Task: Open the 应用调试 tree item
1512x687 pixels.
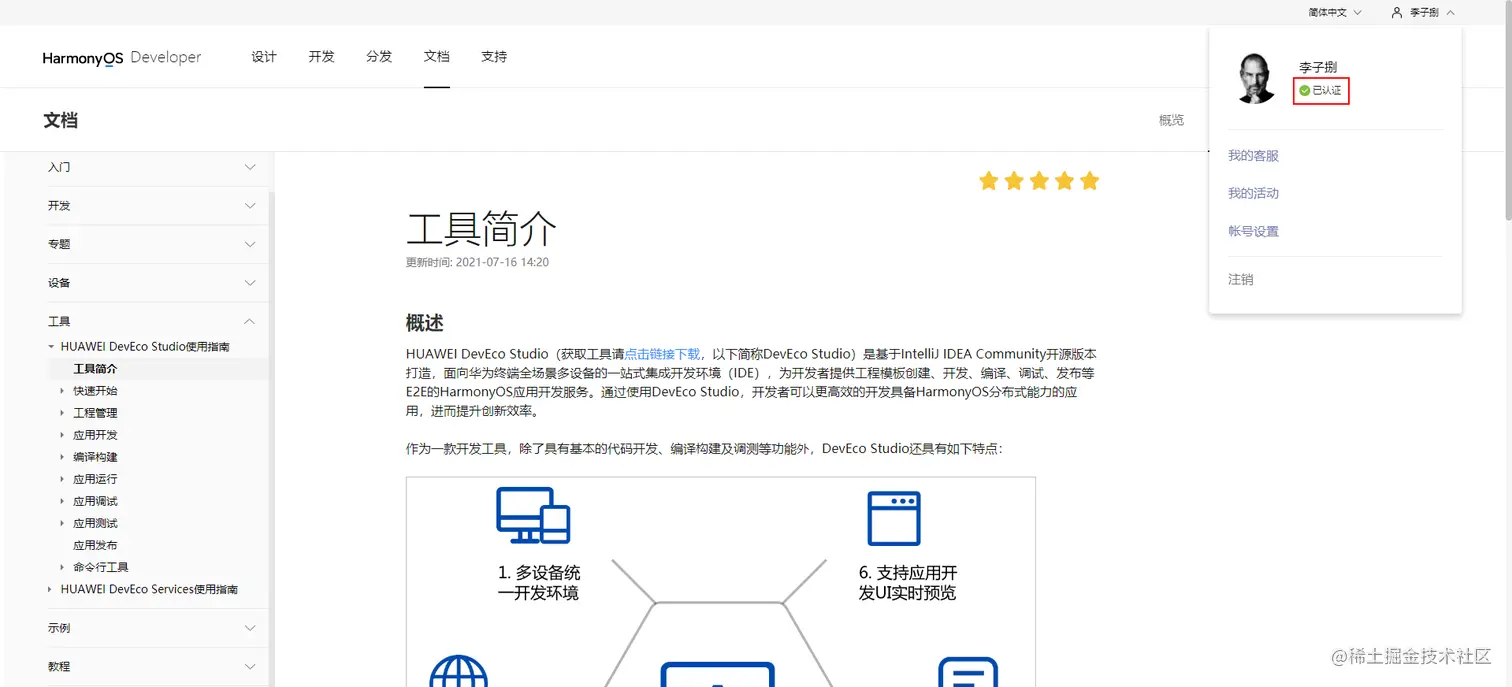Action: pos(95,501)
